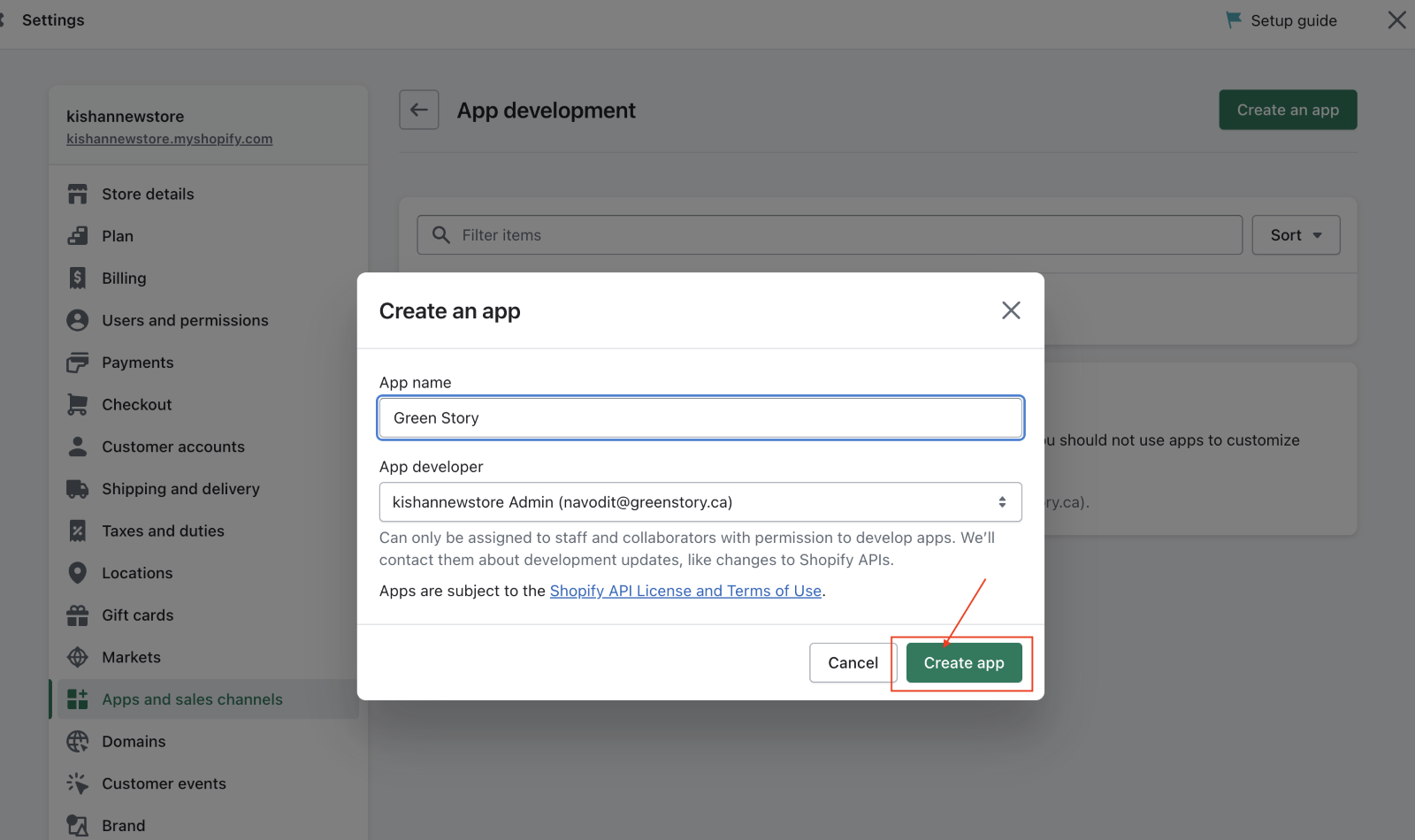Click the Taxes and duties receipt icon
The image size is (1415, 840).
point(78,531)
